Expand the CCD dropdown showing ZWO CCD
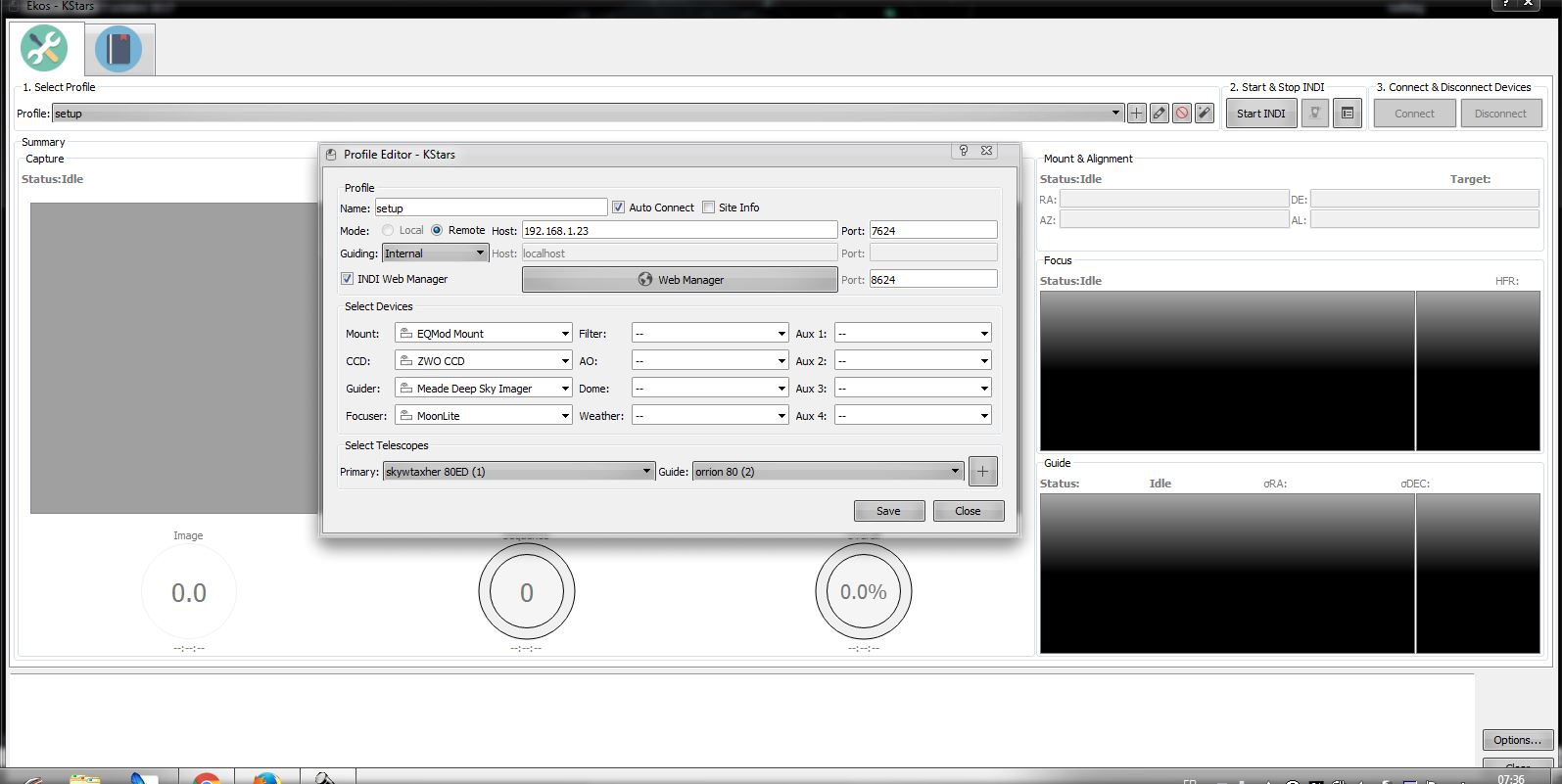This screenshot has height=784, width=1562. pos(484,361)
